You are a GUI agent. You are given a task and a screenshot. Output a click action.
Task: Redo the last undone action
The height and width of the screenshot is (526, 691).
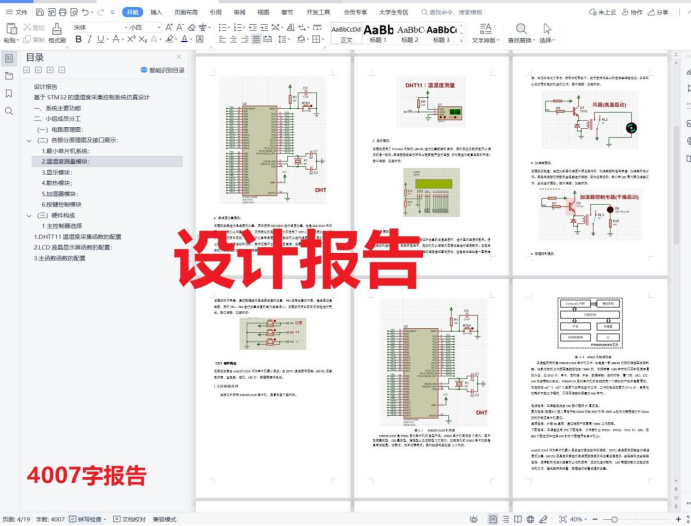pos(100,12)
